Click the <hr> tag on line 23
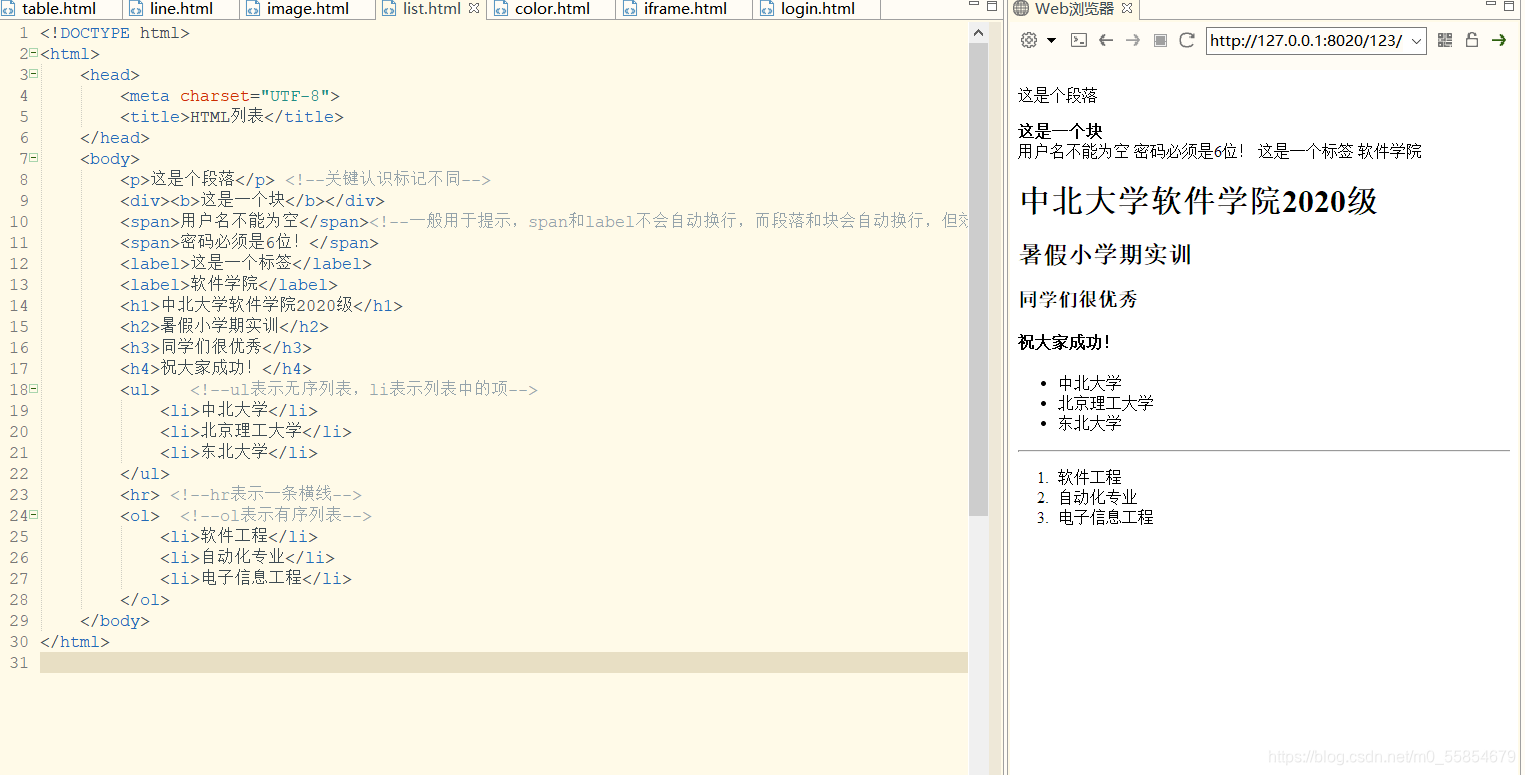 click(x=140, y=494)
